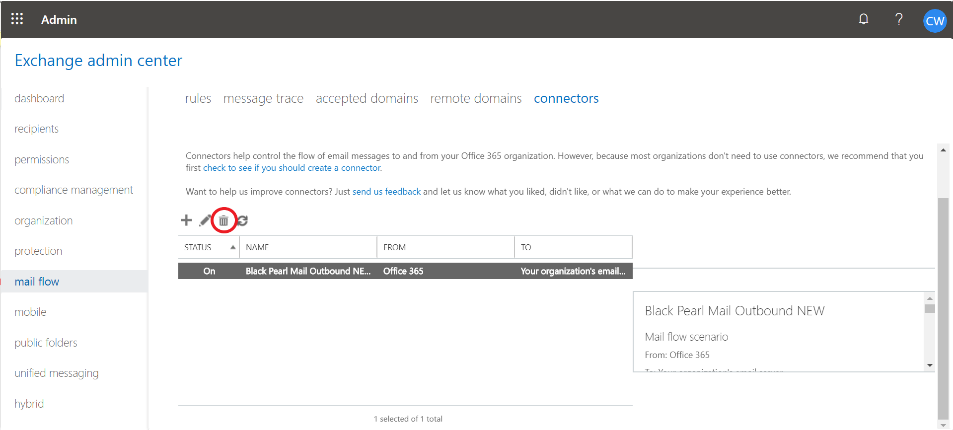Sort by the STATUS column header
The height and width of the screenshot is (430, 953).
tap(208, 248)
